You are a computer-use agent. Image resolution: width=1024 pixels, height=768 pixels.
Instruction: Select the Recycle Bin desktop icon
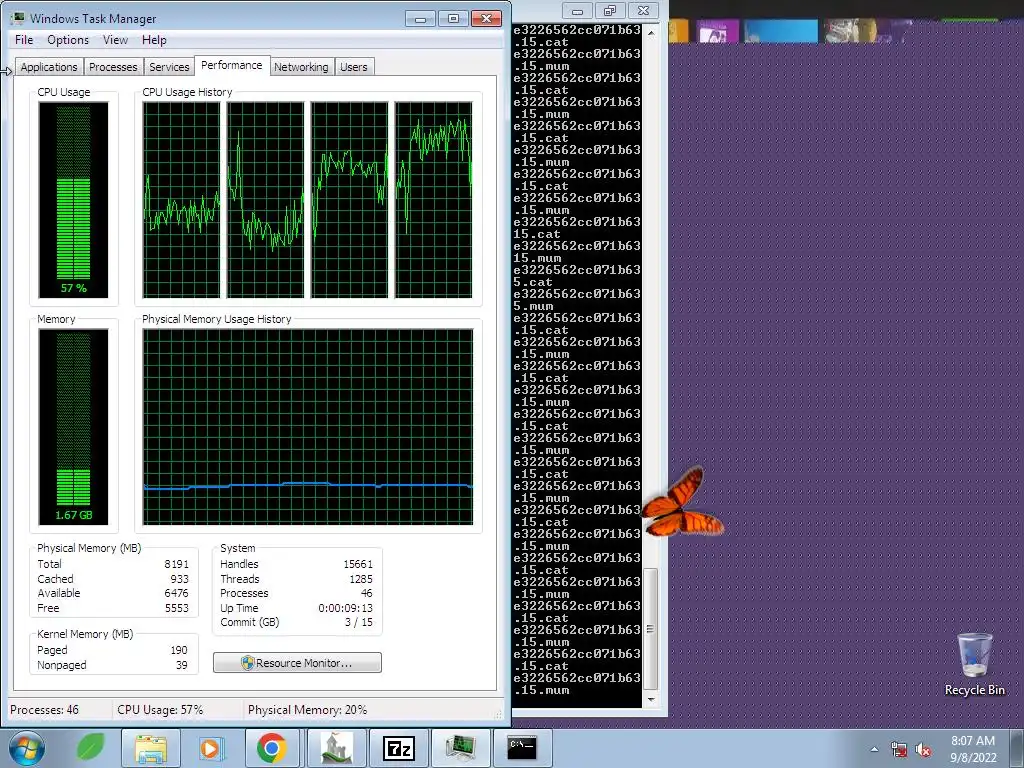(x=974, y=664)
